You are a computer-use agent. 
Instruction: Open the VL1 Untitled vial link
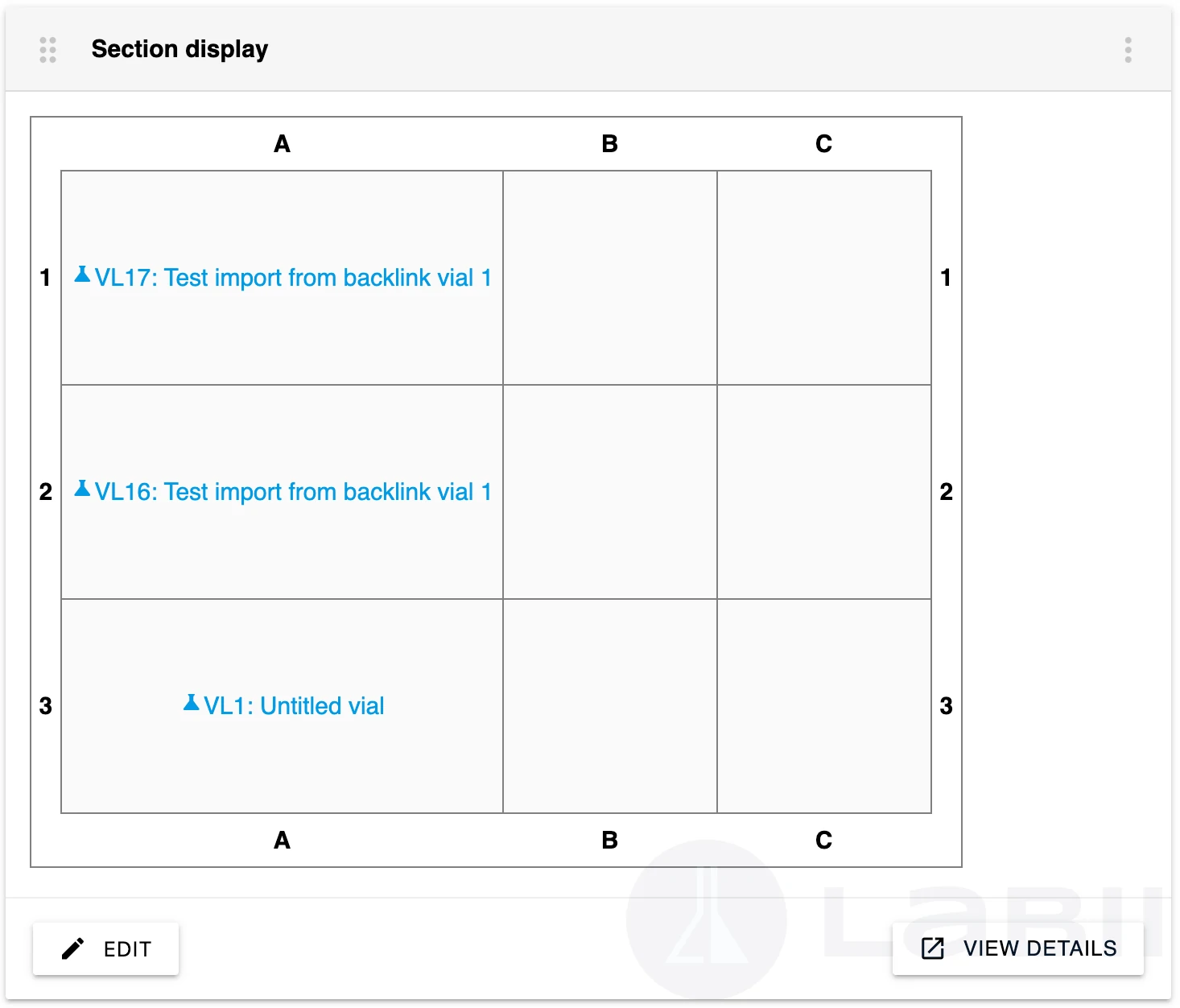294,706
